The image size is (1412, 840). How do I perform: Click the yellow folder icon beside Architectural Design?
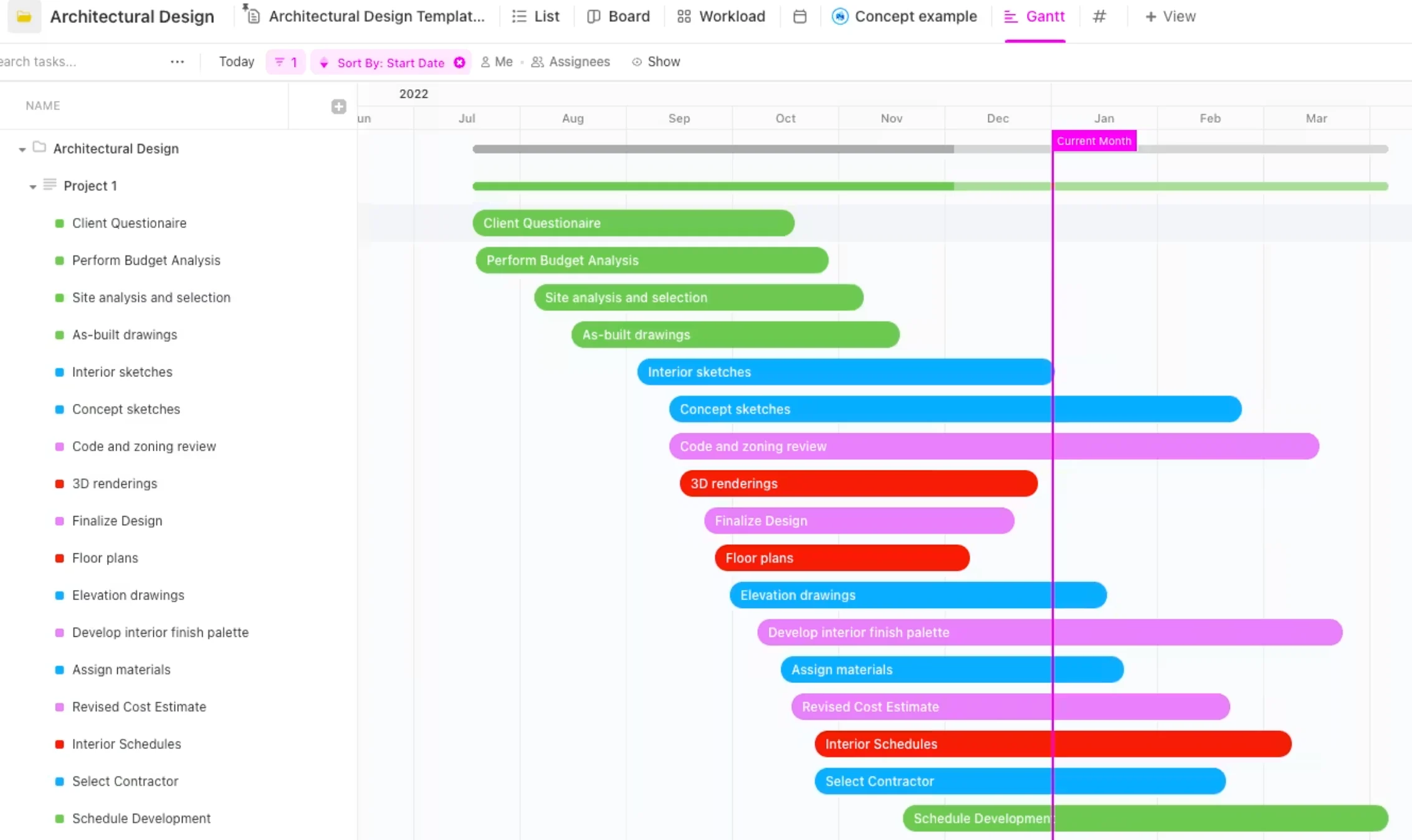coord(24,16)
